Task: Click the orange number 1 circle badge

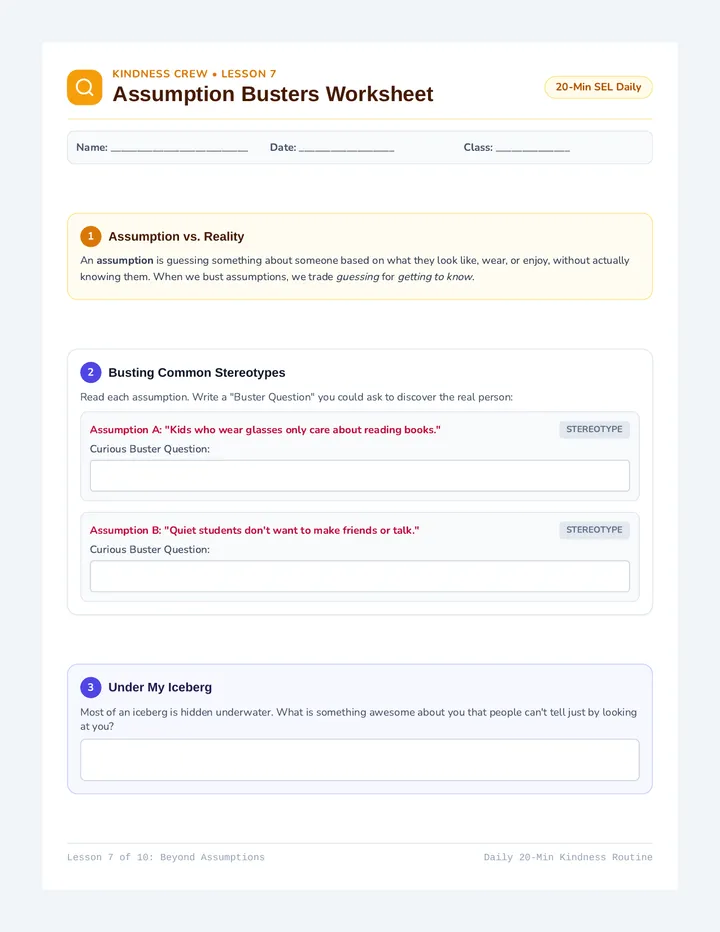Action: pyautogui.click(x=90, y=236)
